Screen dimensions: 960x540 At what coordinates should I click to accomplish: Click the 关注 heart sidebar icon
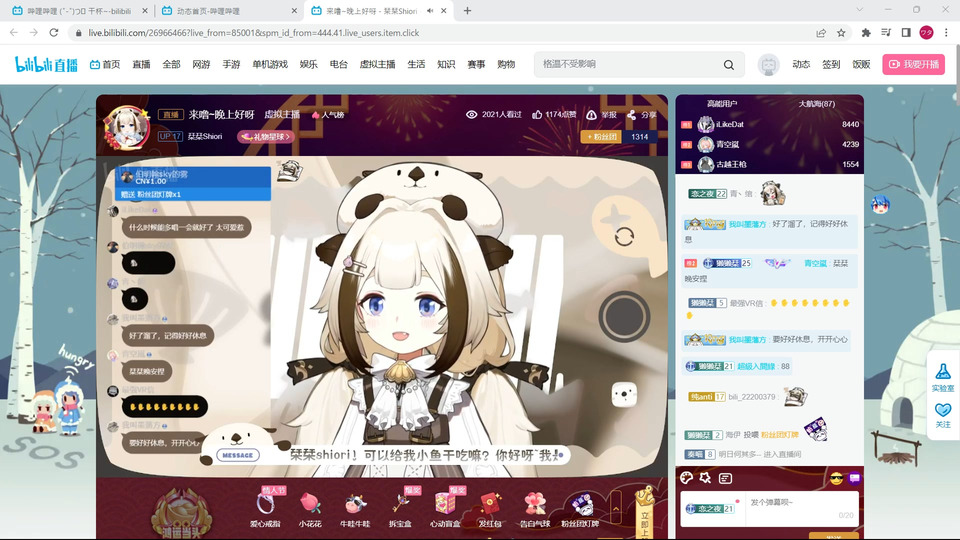pos(943,415)
